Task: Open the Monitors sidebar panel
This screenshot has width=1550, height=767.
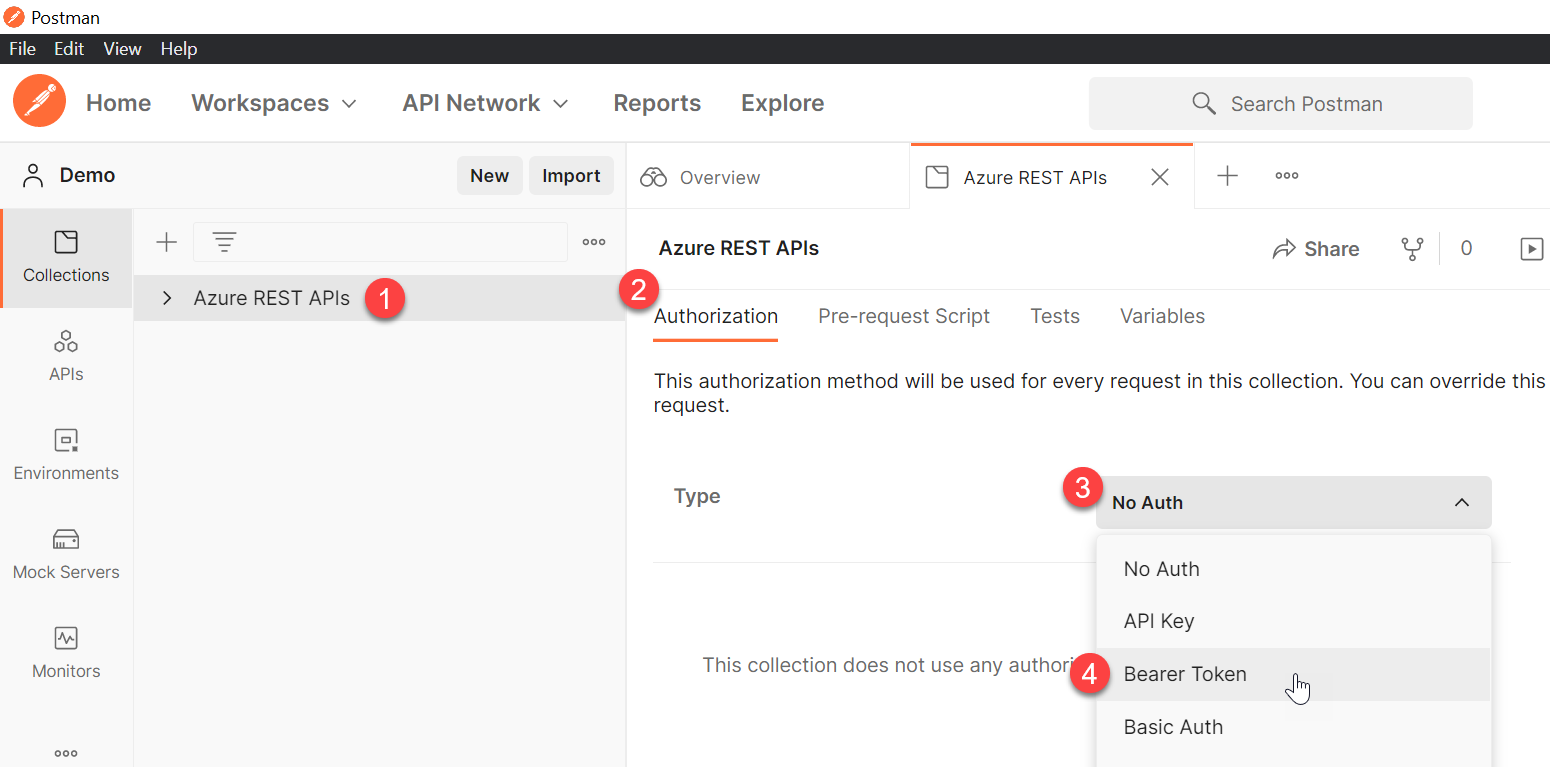Action: [66, 653]
